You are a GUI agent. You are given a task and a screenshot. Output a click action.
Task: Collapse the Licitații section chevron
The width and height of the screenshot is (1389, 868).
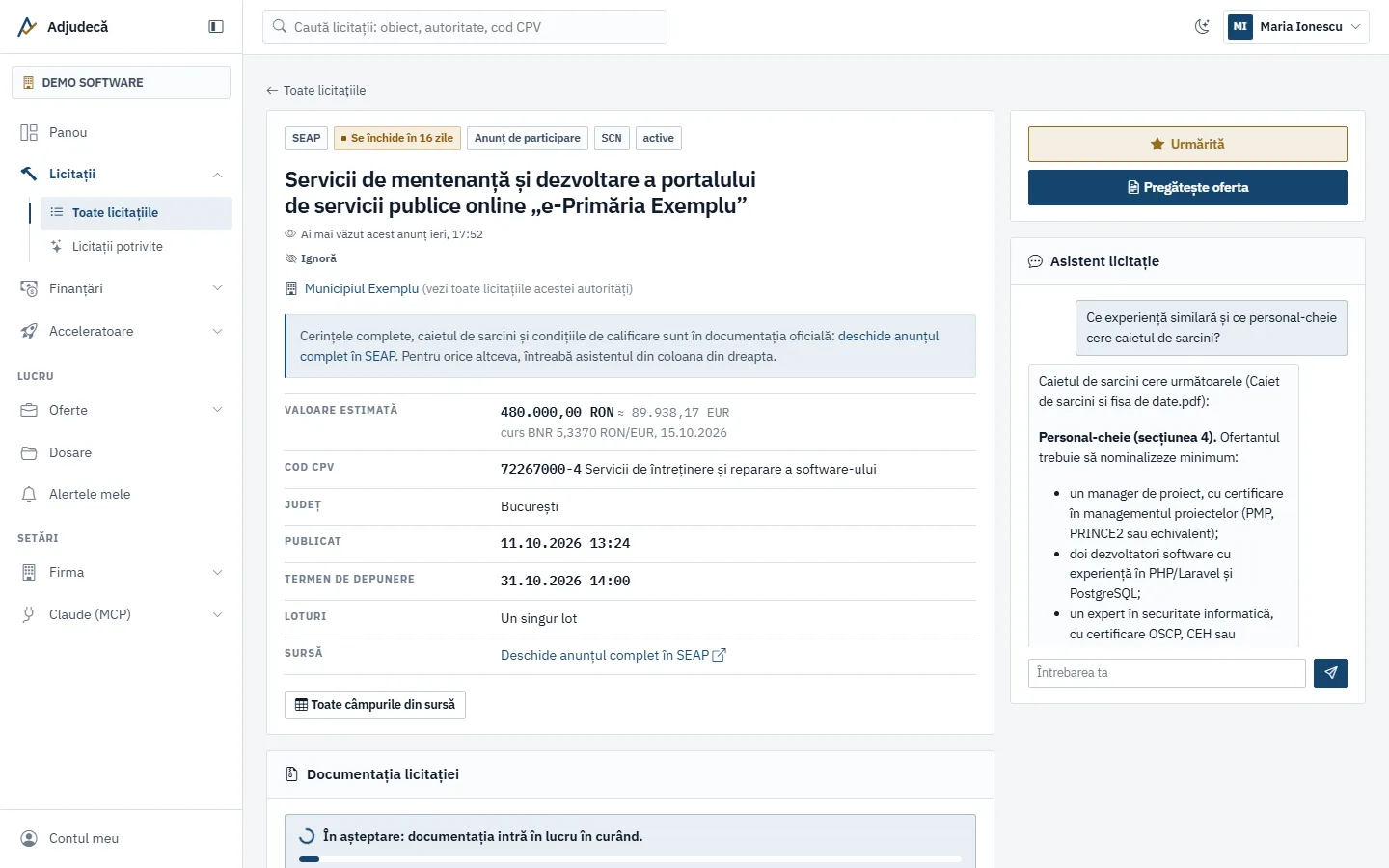(217, 175)
